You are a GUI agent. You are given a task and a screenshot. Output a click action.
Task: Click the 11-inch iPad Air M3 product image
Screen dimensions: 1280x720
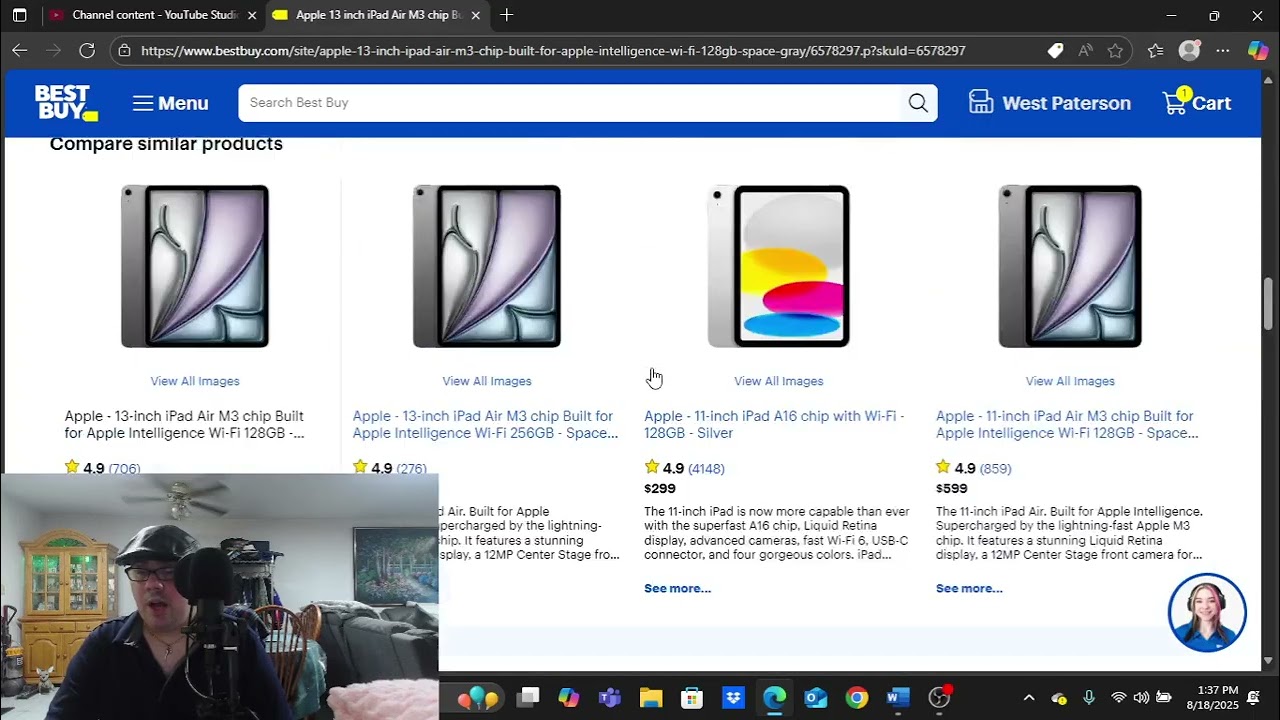coord(1070,266)
